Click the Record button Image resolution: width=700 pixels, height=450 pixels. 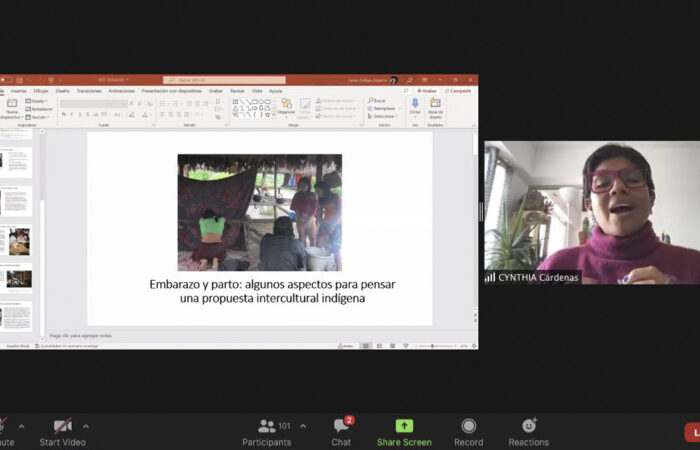468,433
